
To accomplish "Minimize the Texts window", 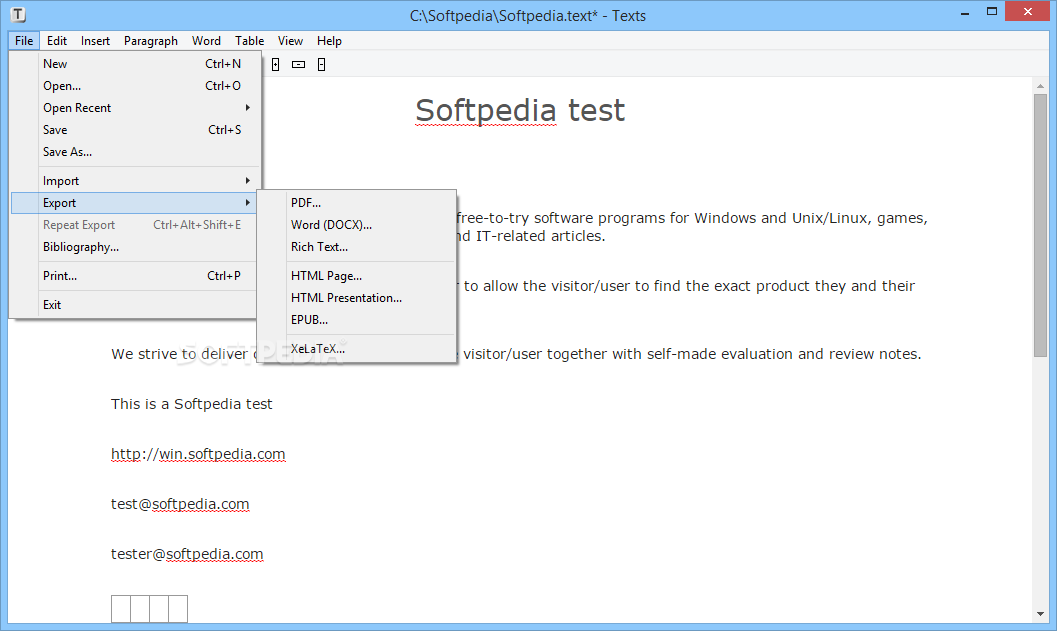I will [965, 12].
